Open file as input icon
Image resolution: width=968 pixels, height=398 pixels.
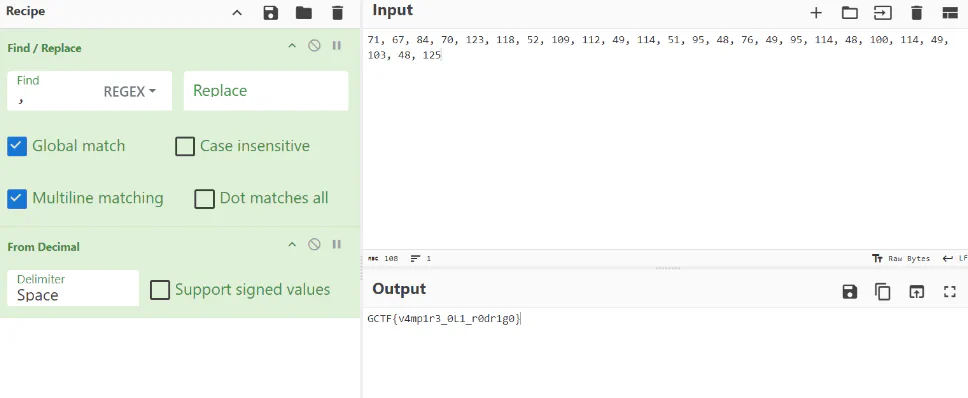tap(883, 13)
